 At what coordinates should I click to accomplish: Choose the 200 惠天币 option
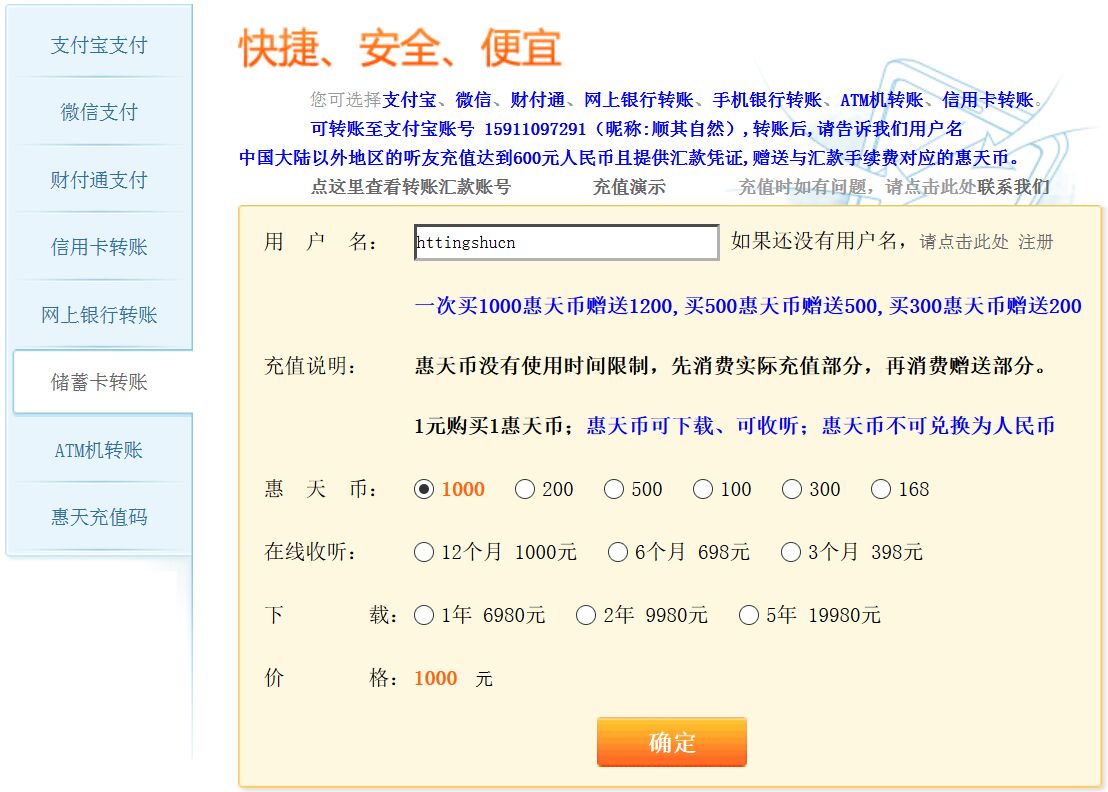(x=524, y=489)
